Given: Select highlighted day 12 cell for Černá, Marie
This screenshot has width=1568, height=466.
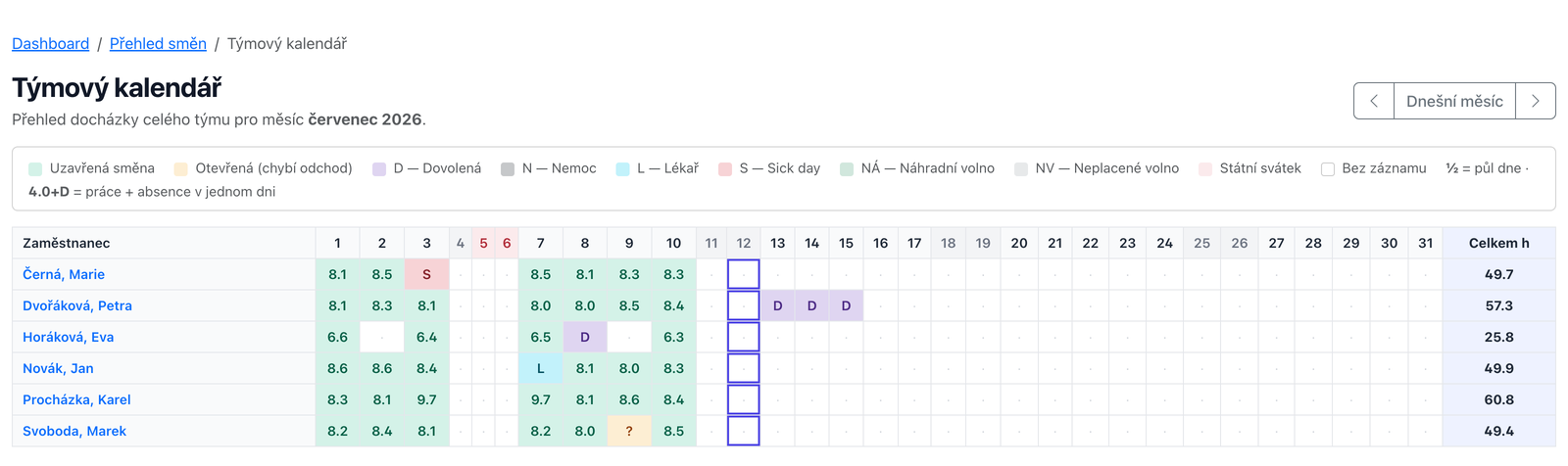Looking at the screenshot, I should pos(744,274).
